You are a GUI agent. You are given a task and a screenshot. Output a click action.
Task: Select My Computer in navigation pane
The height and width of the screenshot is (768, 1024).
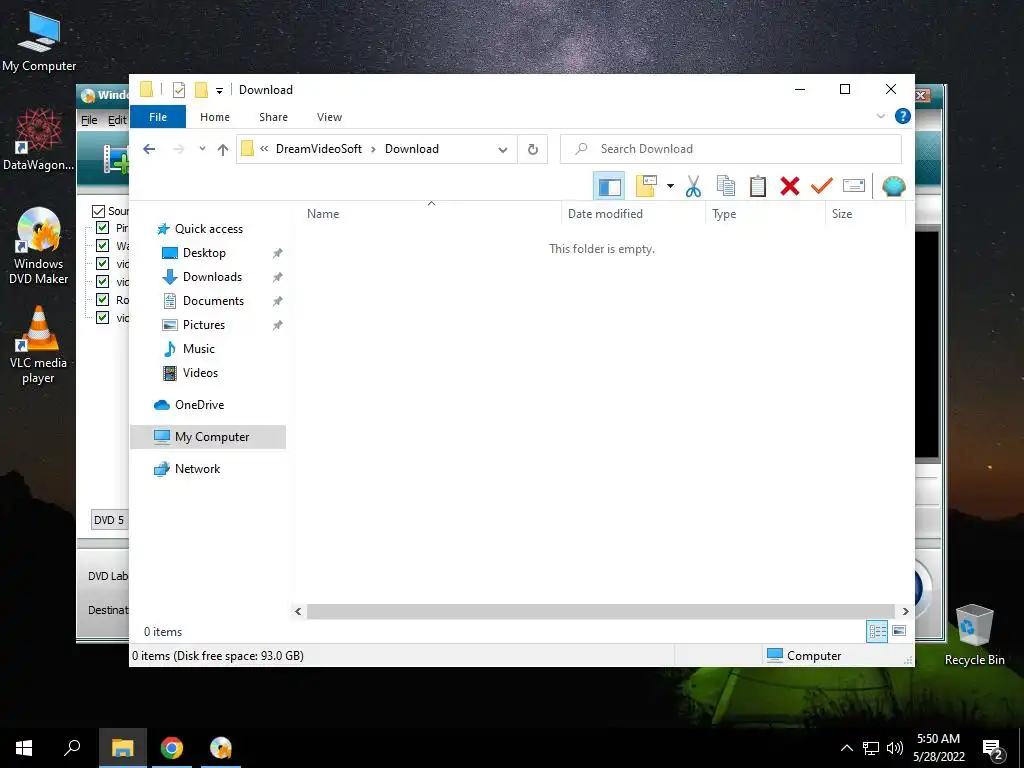208,437
